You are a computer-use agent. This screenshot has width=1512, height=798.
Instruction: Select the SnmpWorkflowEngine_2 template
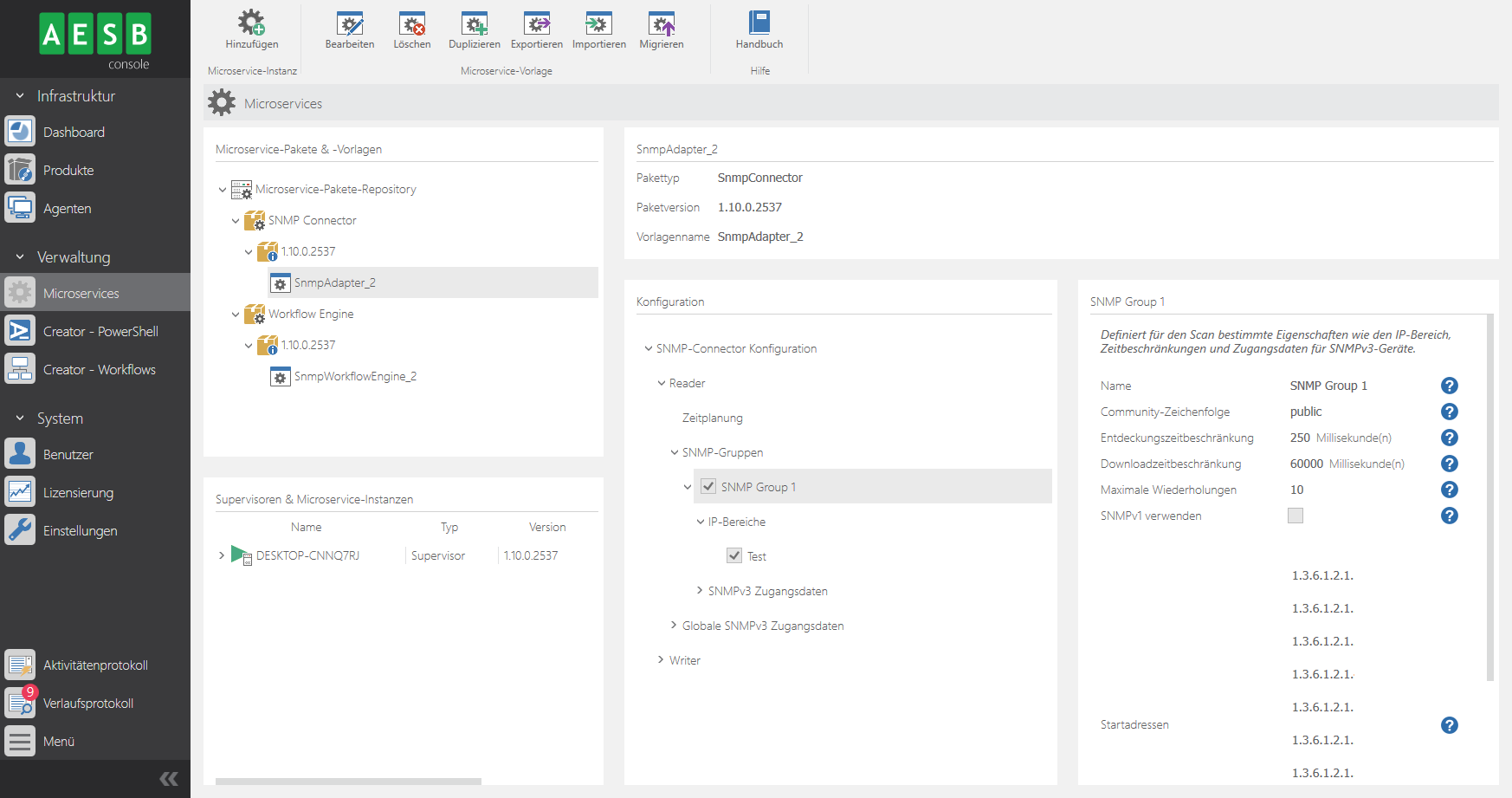click(x=355, y=377)
